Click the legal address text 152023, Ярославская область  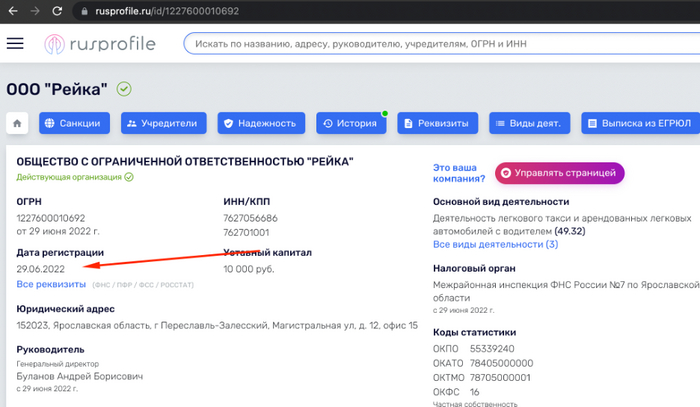point(217,325)
